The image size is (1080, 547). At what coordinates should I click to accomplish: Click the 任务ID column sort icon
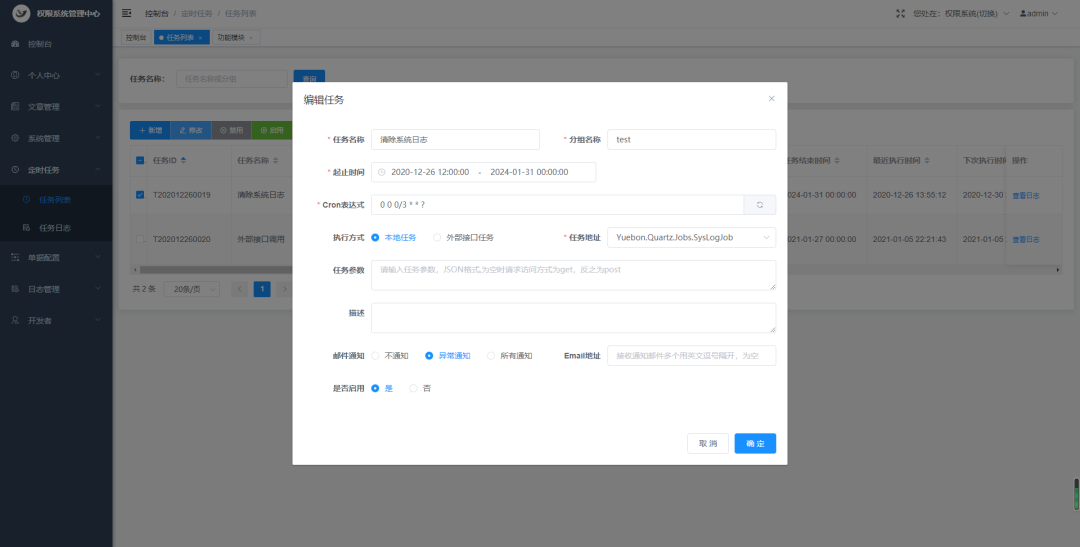click(x=183, y=161)
